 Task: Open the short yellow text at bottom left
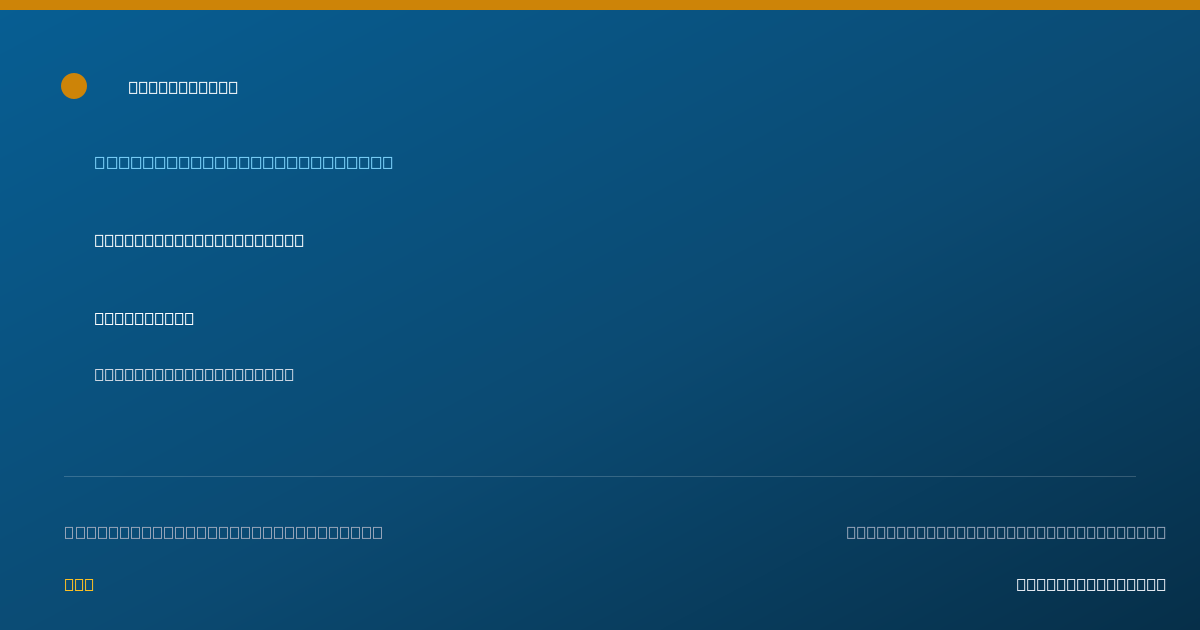pos(79,584)
